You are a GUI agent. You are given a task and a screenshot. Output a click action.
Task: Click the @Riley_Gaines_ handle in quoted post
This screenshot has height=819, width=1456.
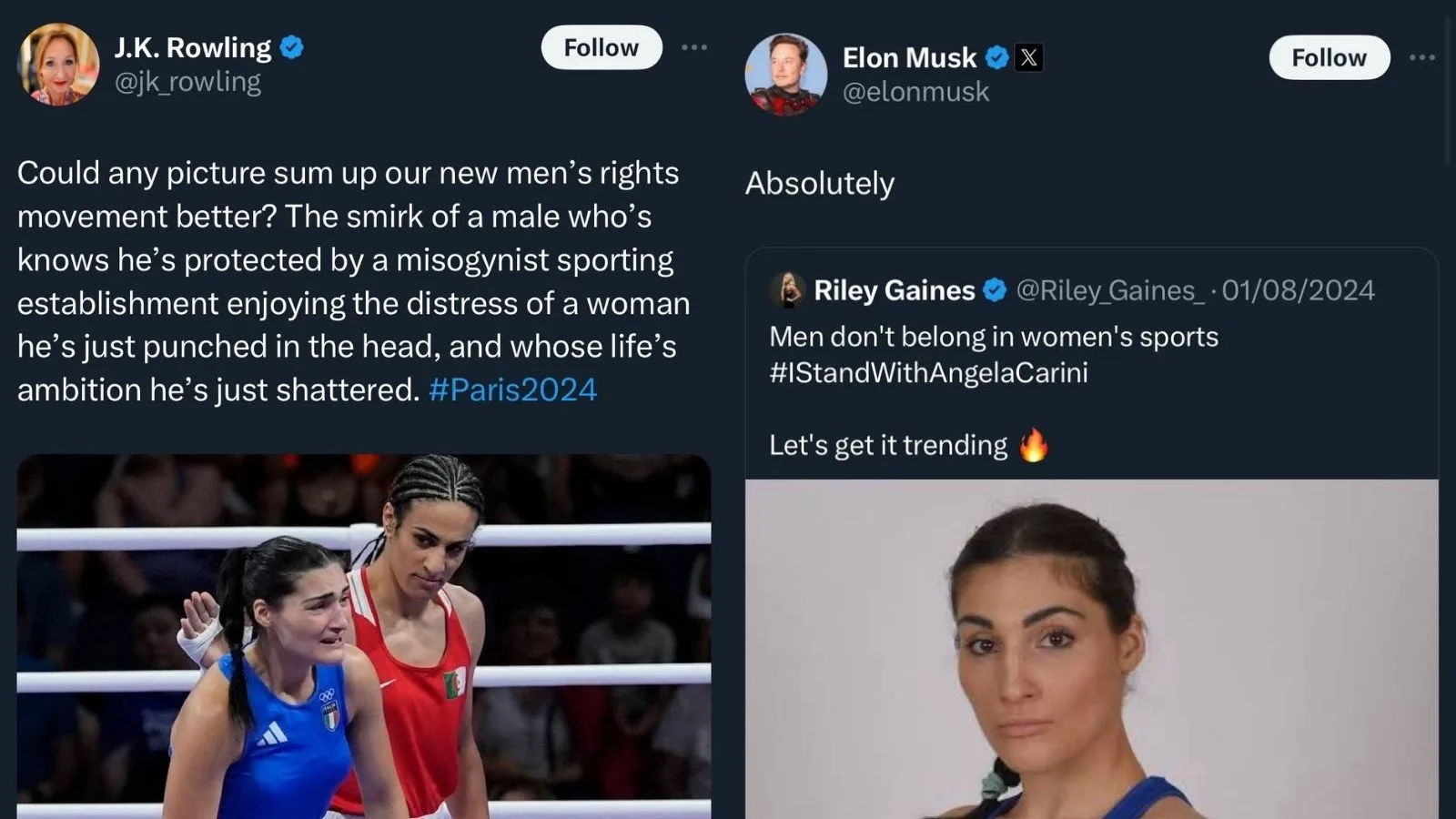pyautogui.click(x=1110, y=290)
